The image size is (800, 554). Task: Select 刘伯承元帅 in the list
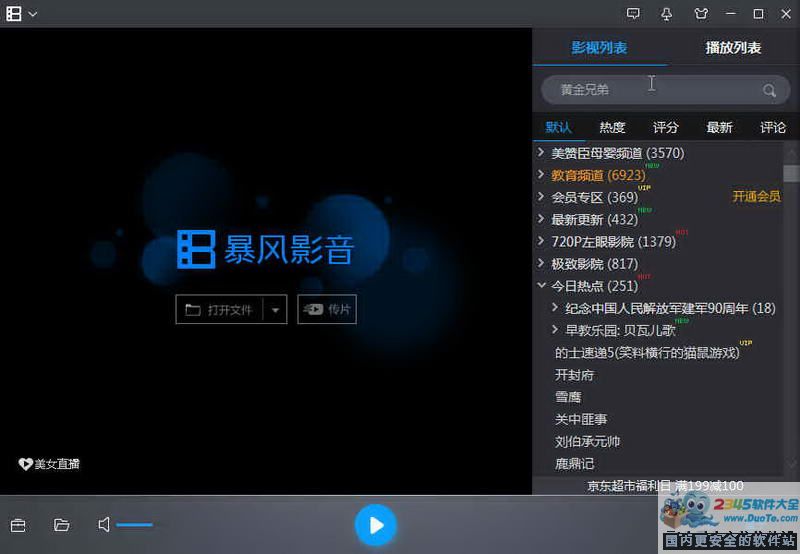click(587, 441)
